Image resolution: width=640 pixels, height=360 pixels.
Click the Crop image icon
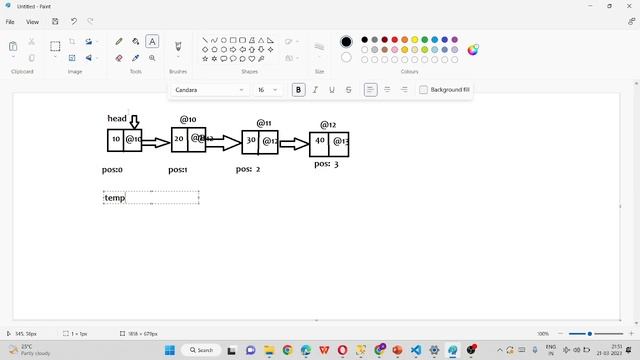[72, 41]
